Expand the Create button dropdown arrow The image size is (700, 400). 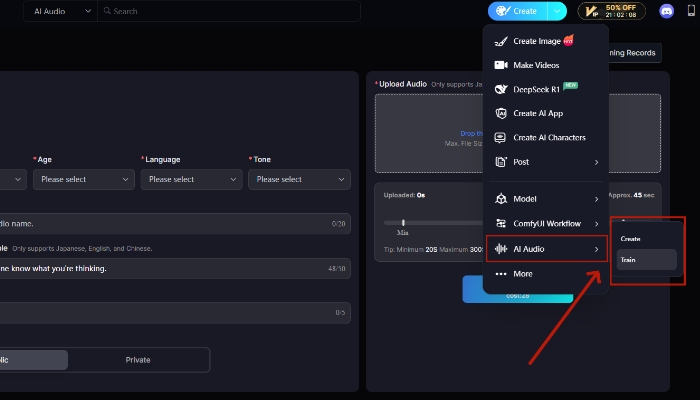coord(558,11)
